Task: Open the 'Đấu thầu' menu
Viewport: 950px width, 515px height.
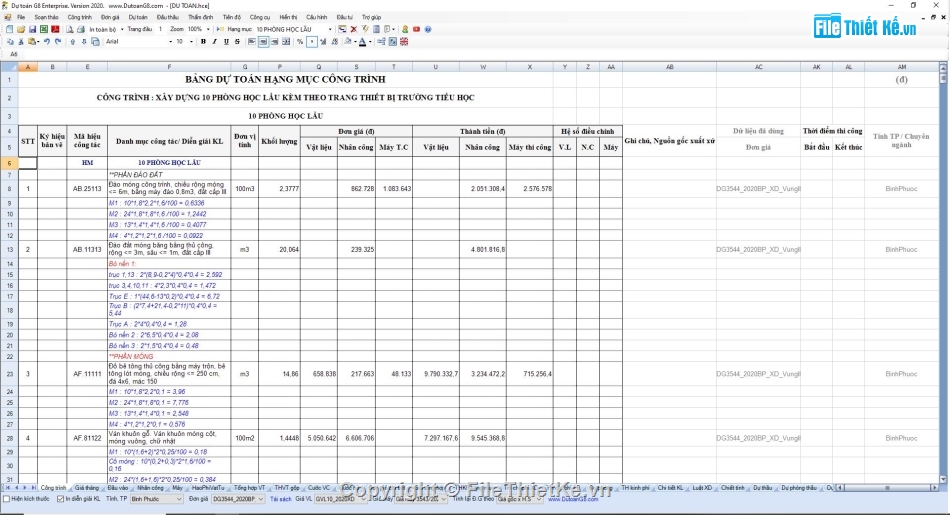Action: pos(168,18)
